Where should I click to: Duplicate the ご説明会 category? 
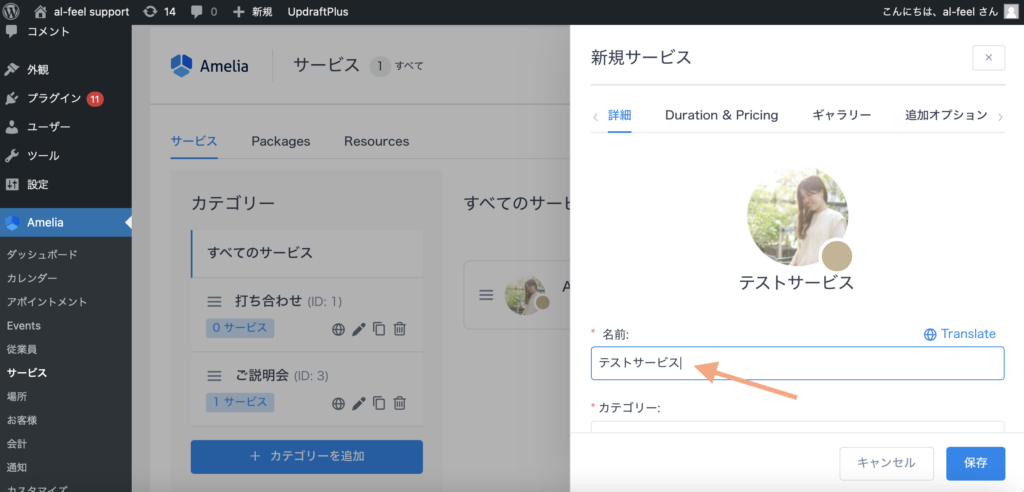[x=379, y=403]
